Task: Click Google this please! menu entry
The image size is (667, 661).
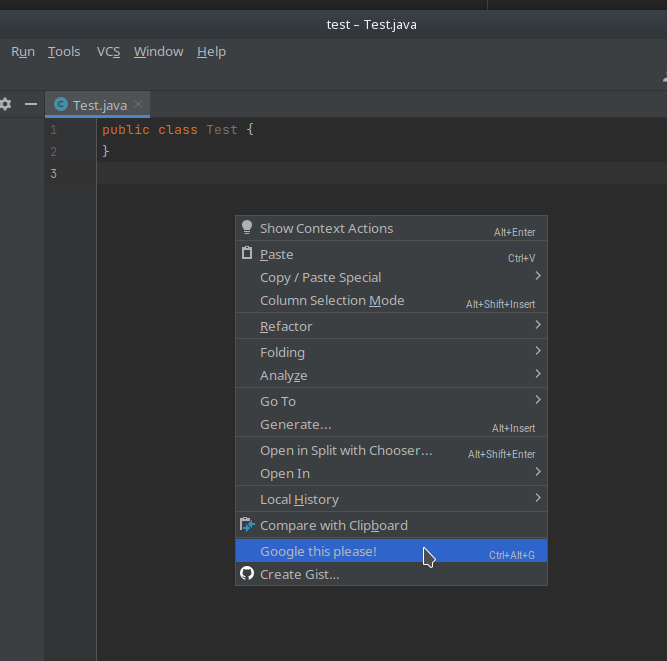Action: [391, 551]
